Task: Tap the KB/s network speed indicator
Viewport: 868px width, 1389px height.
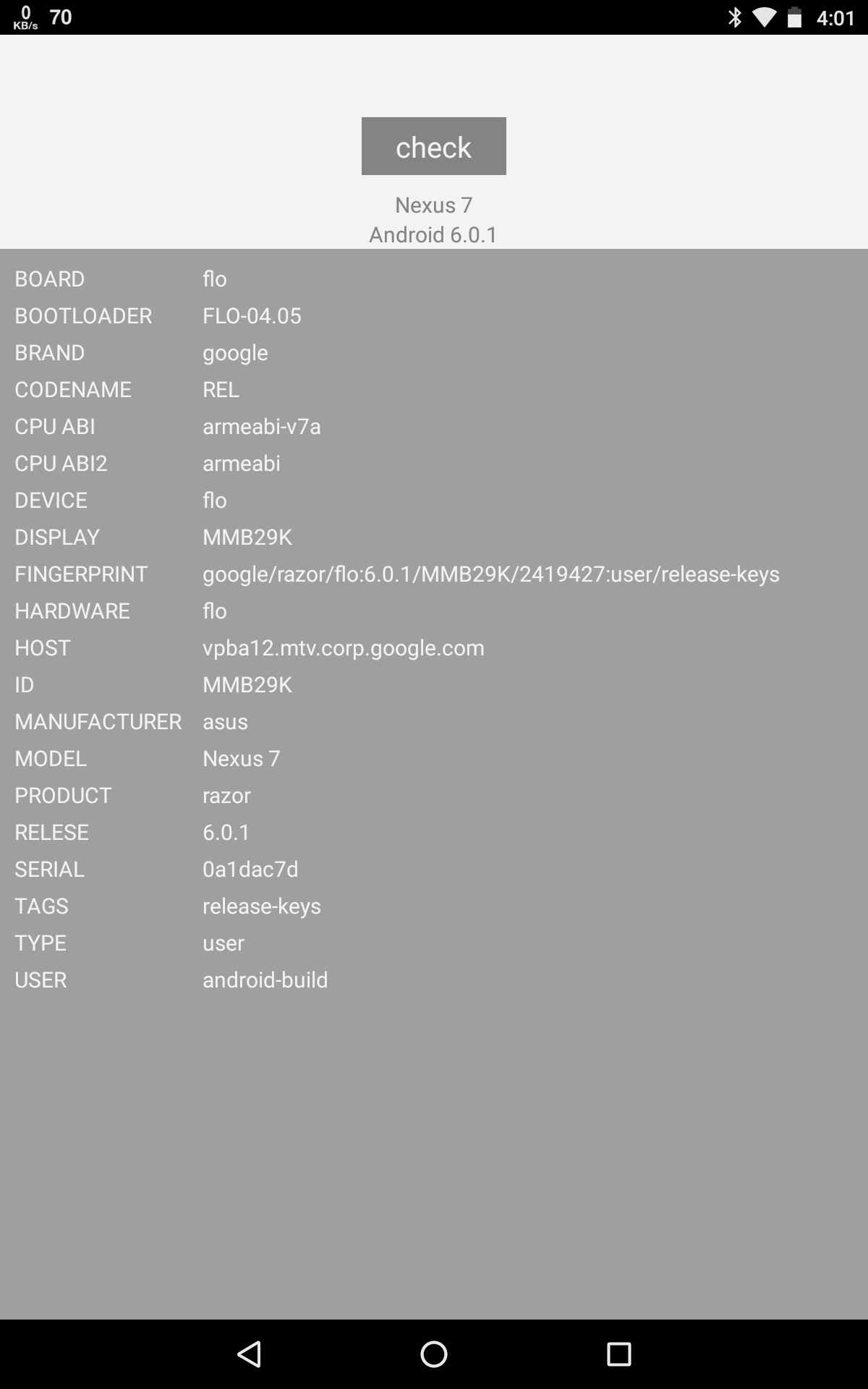Action: click(x=25, y=17)
